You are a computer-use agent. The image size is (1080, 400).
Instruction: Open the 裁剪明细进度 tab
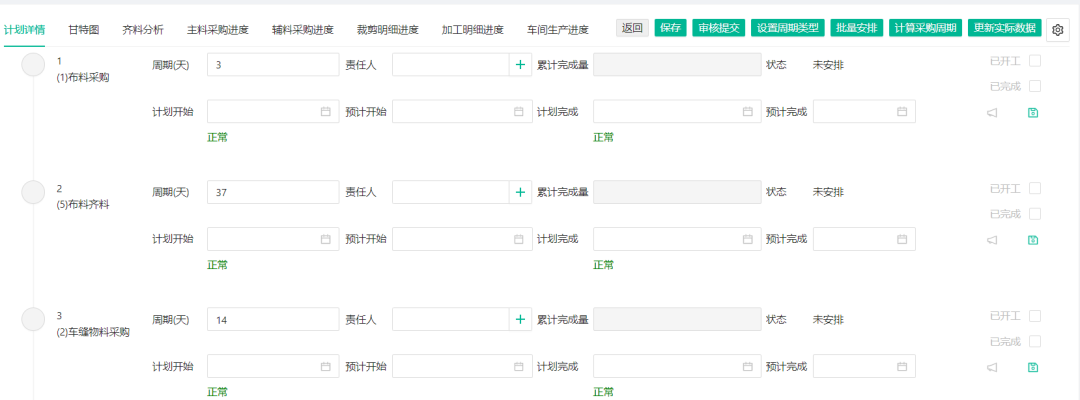388,30
